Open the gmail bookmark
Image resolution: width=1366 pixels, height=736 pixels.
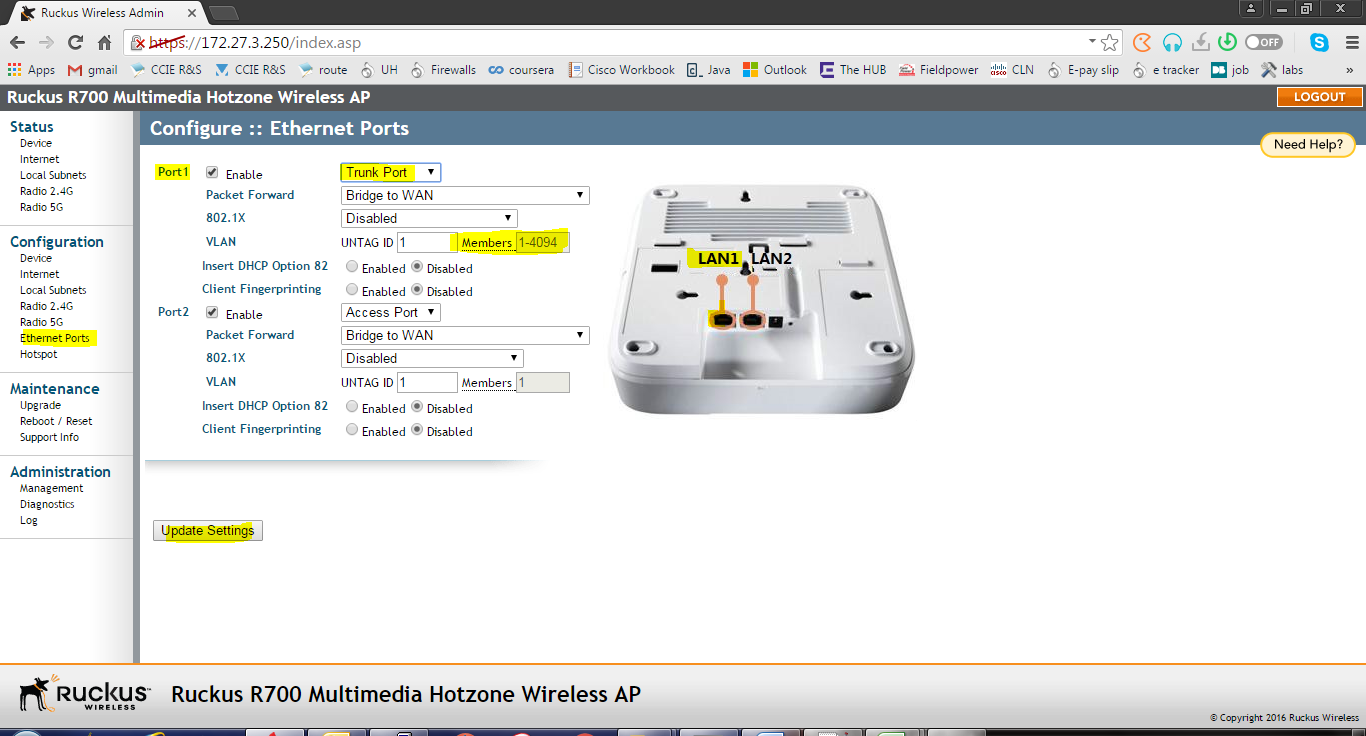click(x=96, y=70)
